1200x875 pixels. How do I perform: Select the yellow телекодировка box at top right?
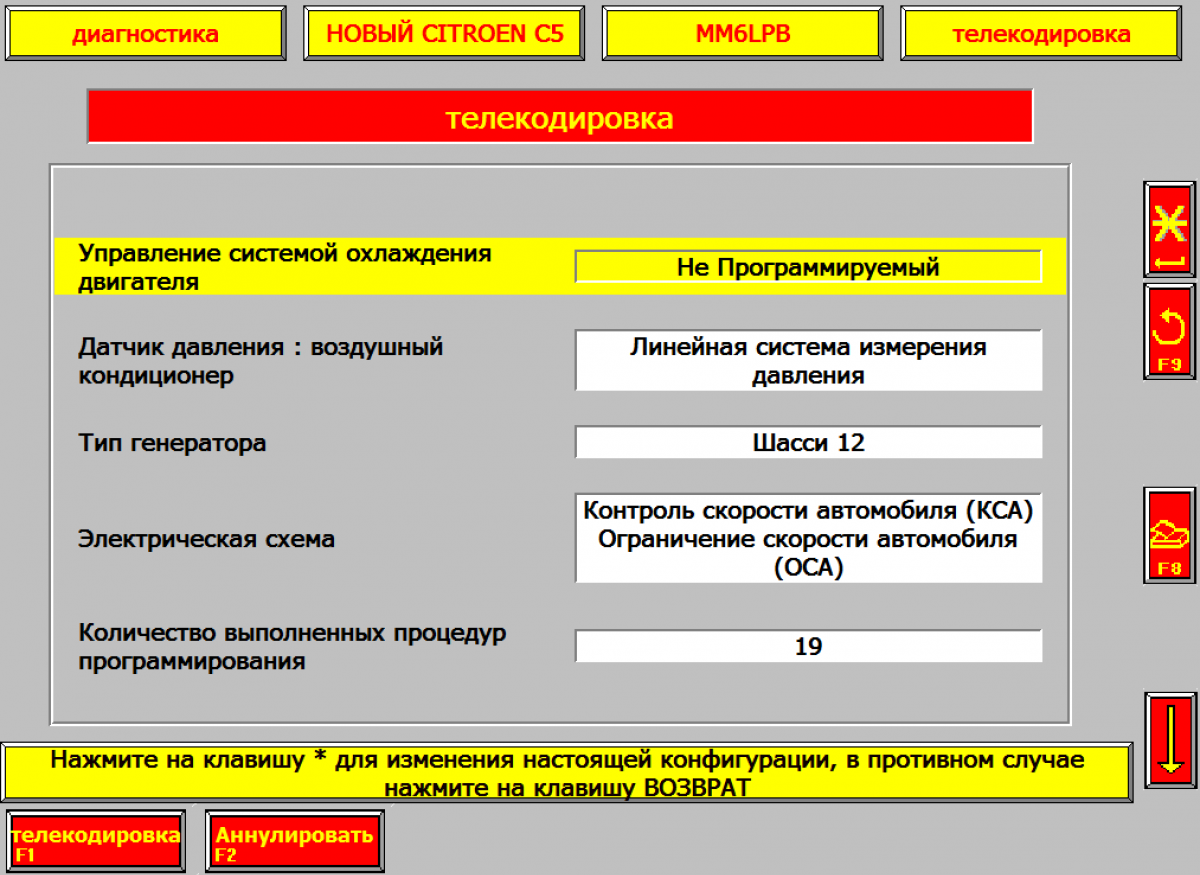click(x=1041, y=34)
